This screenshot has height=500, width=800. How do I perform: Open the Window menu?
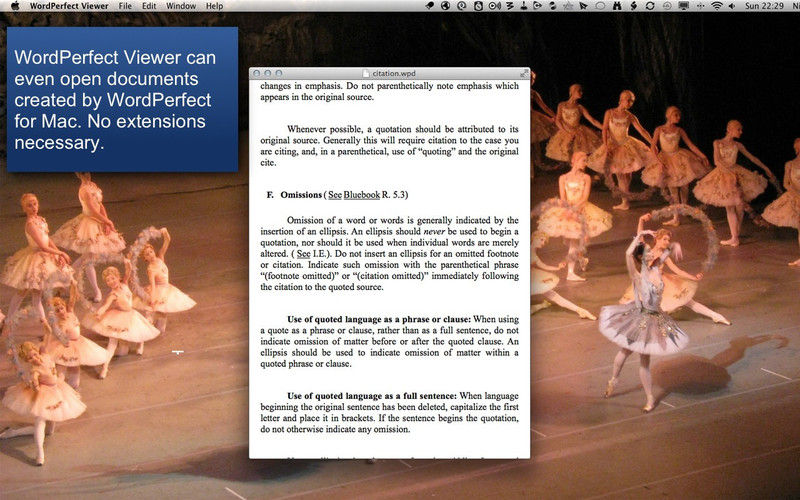(x=181, y=6)
